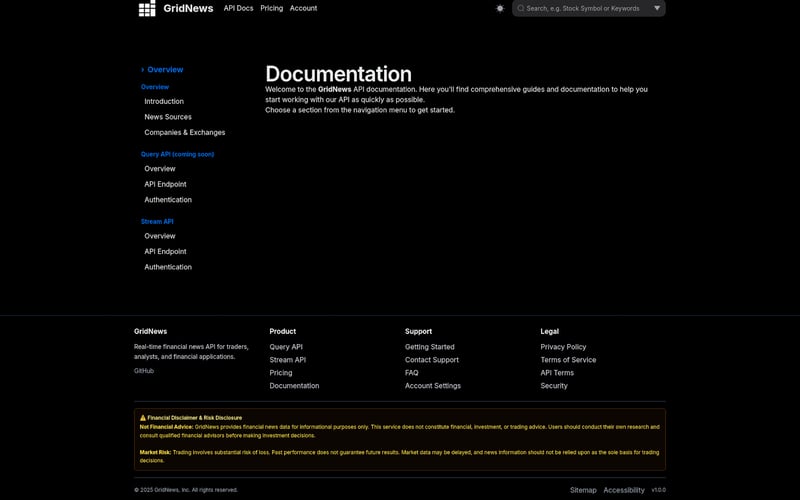Open the FAQ footer link
800x500 pixels.
pos(412,373)
